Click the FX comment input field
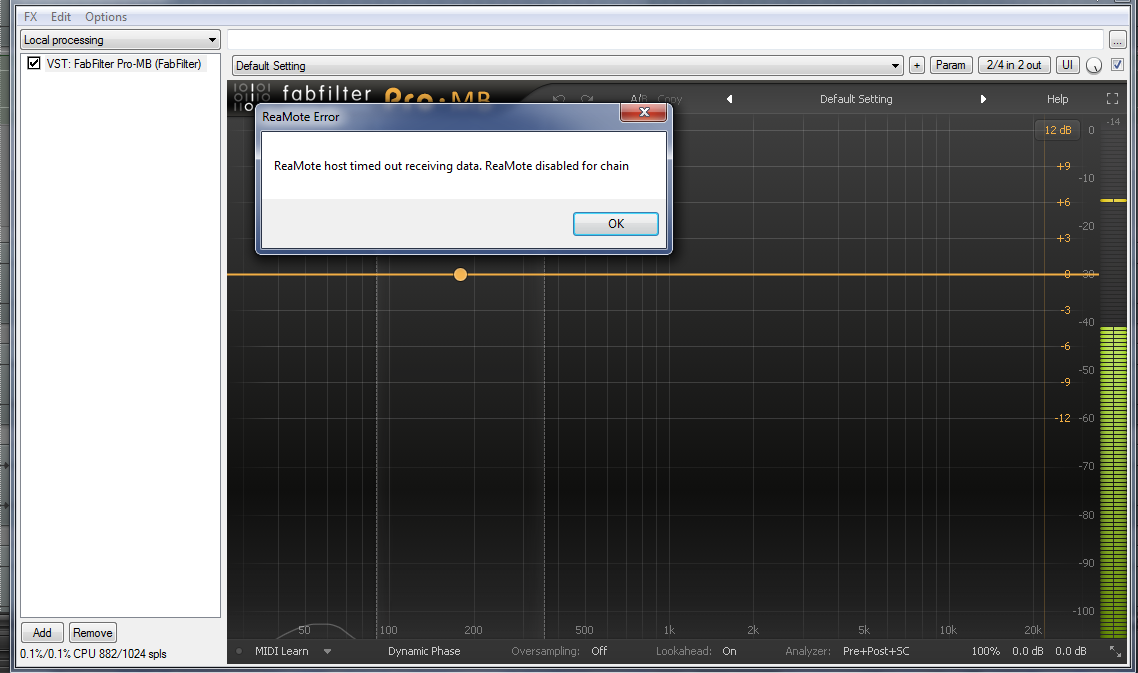 tap(666, 40)
